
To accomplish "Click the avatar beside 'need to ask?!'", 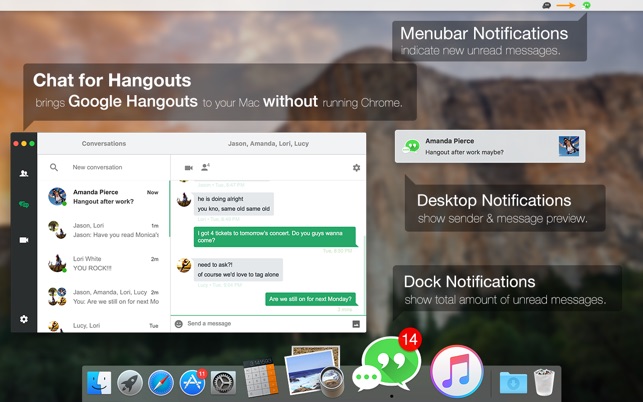I will click(184, 265).
